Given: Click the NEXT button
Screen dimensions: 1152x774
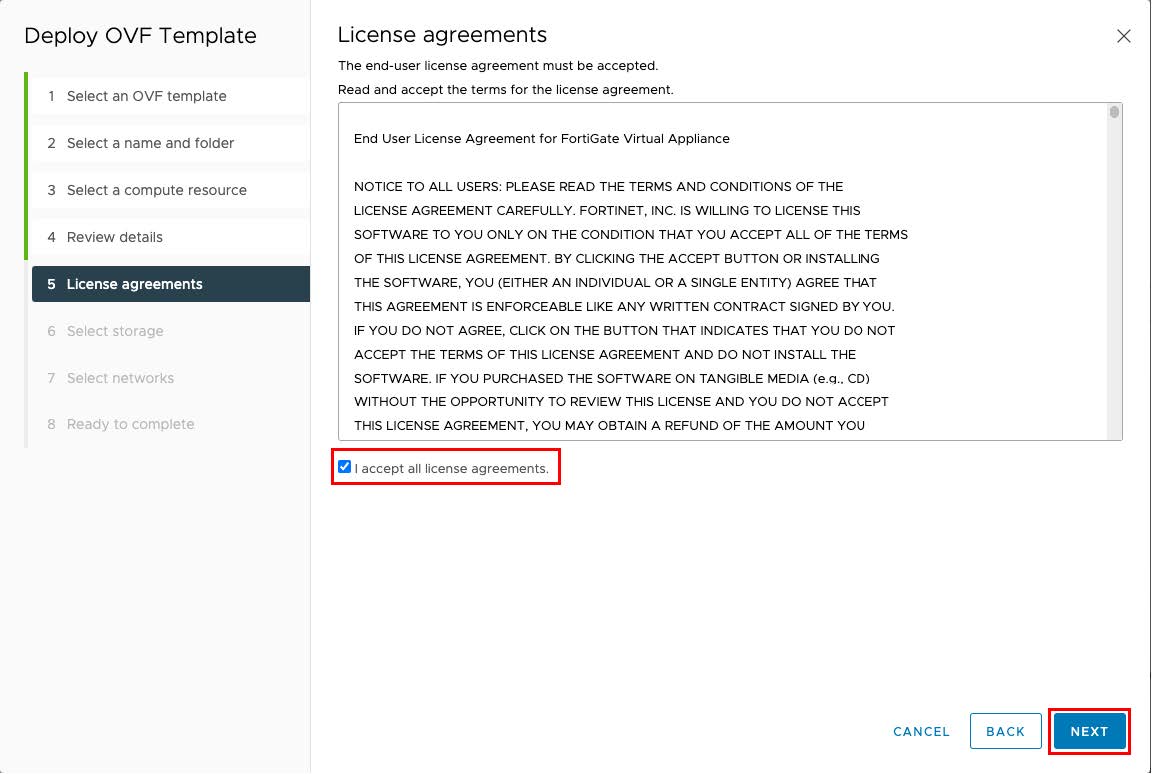Looking at the screenshot, I should [x=1089, y=731].
